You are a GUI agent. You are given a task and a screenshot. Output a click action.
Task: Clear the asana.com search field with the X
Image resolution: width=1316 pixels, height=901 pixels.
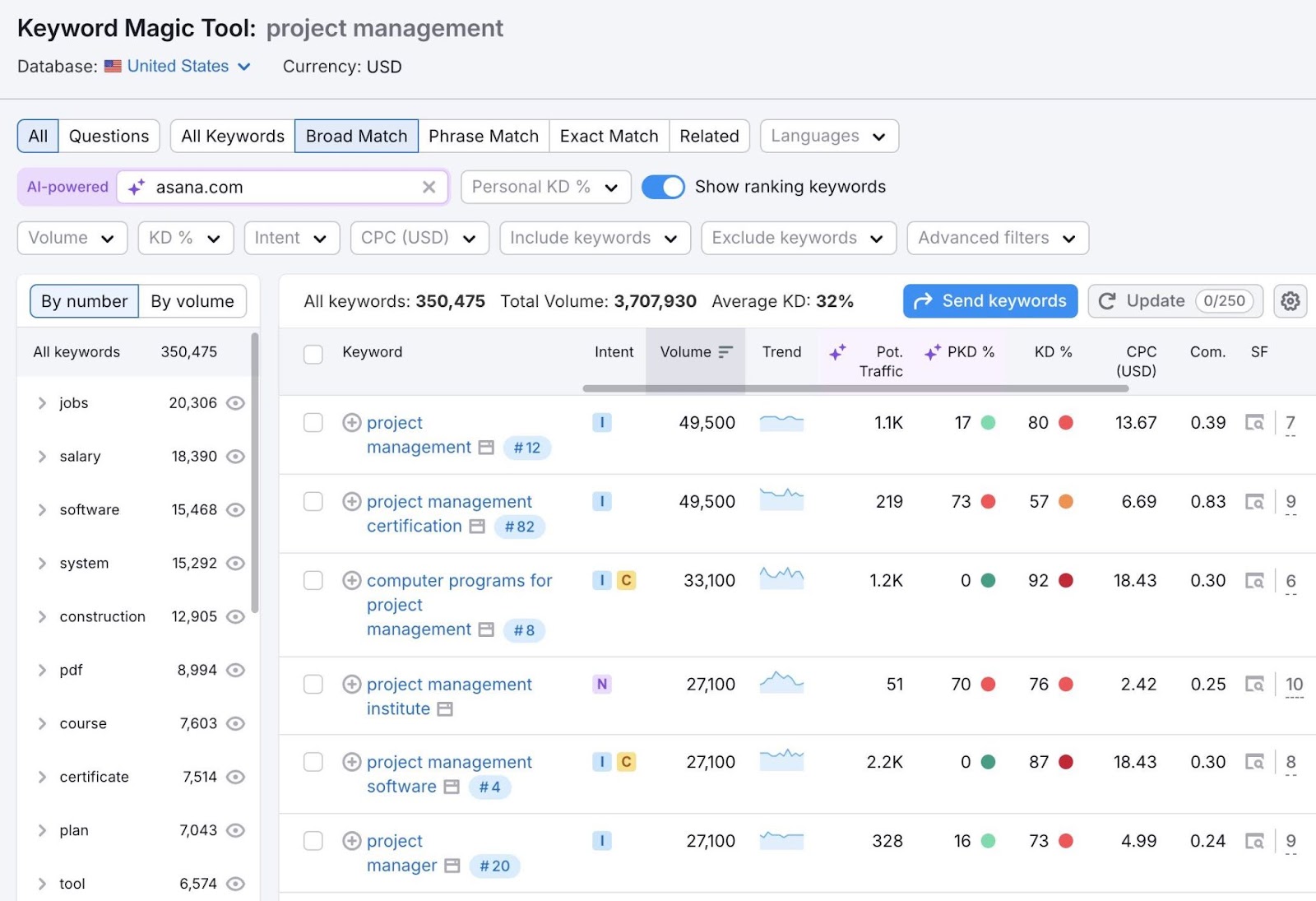pyautogui.click(x=429, y=187)
